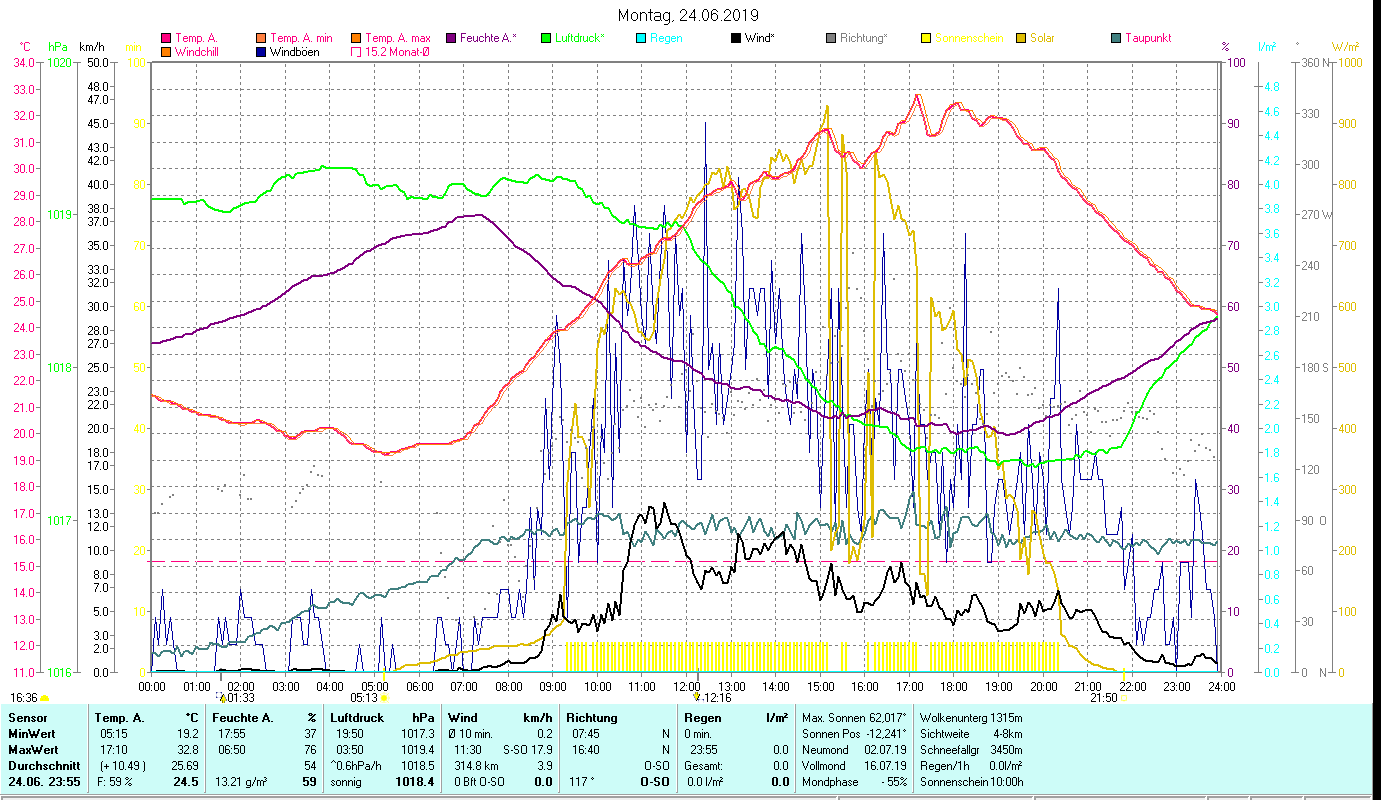Select the Regen legend label
This screenshot has width=1381, height=800.
(x=666, y=38)
